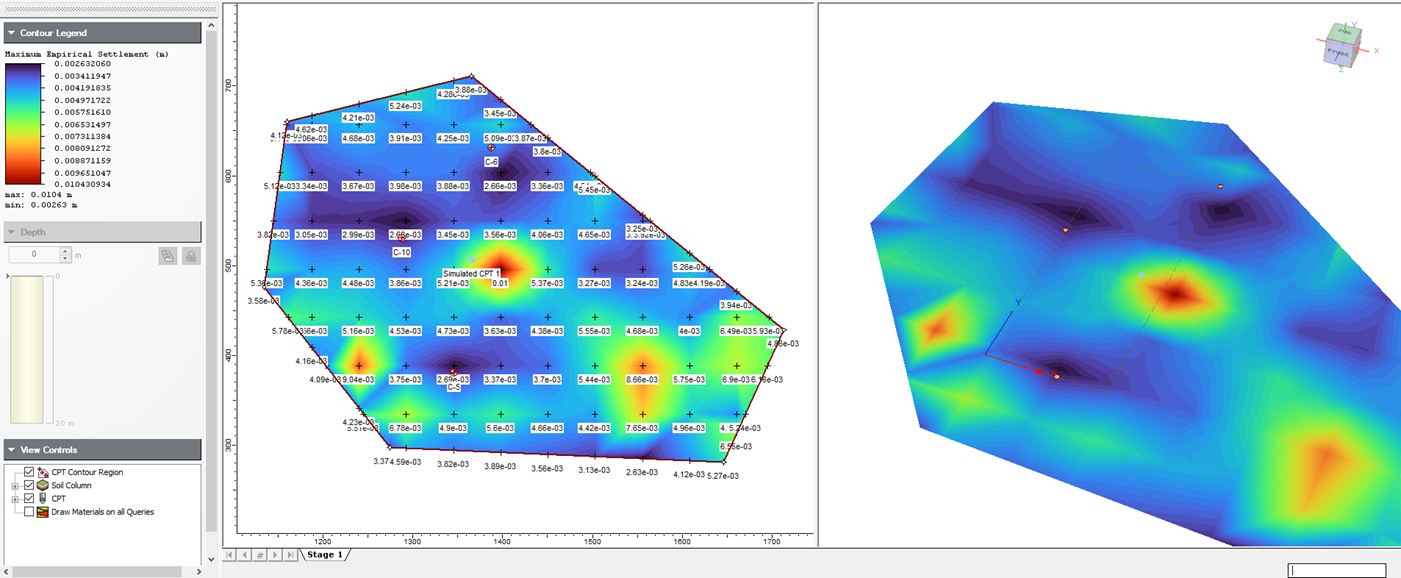Click the settlement contour color bar
Image resolution: width=1401 pixels, height=578 pixels.
(x=24, y=125)
